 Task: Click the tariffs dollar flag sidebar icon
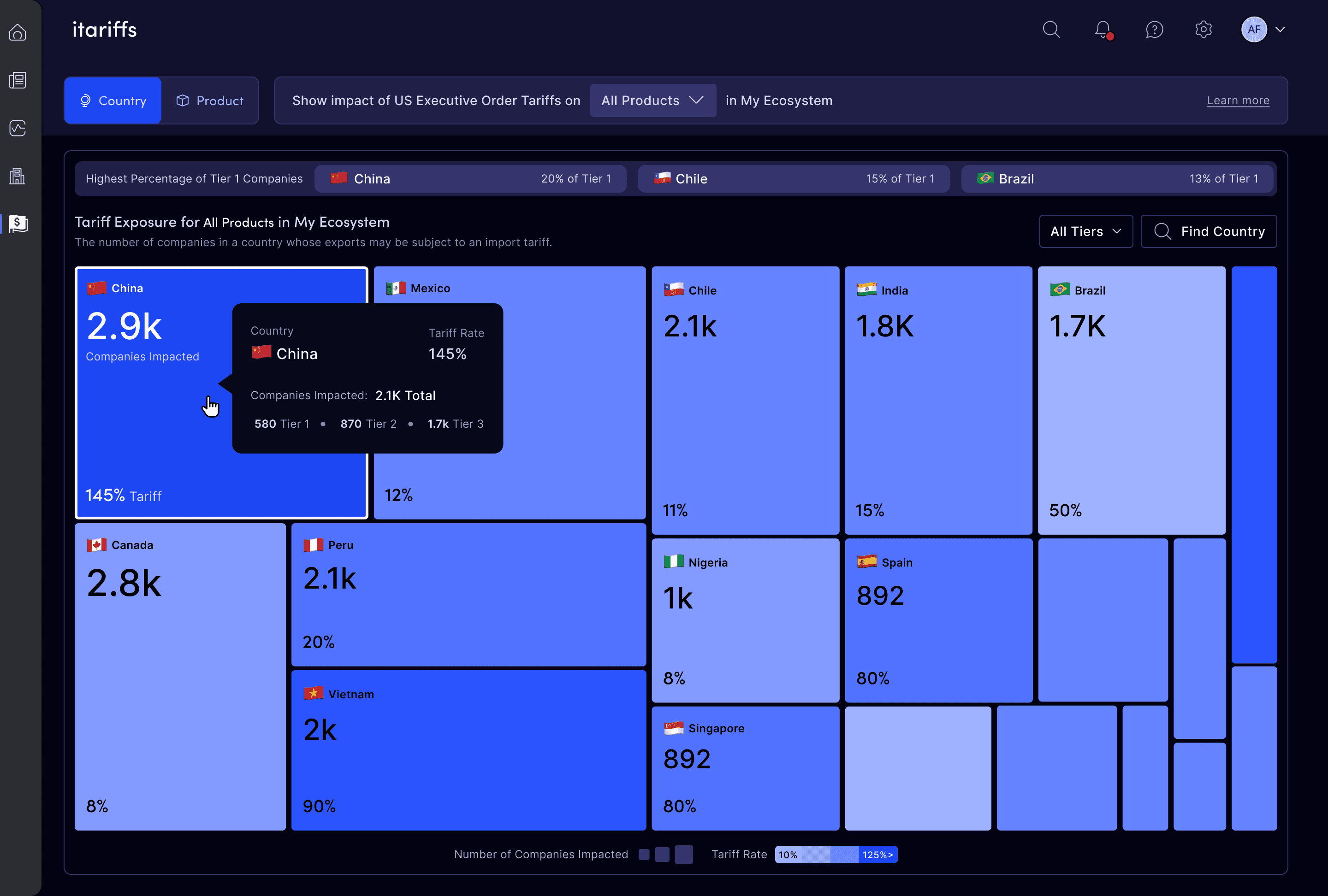pos(18,223)
